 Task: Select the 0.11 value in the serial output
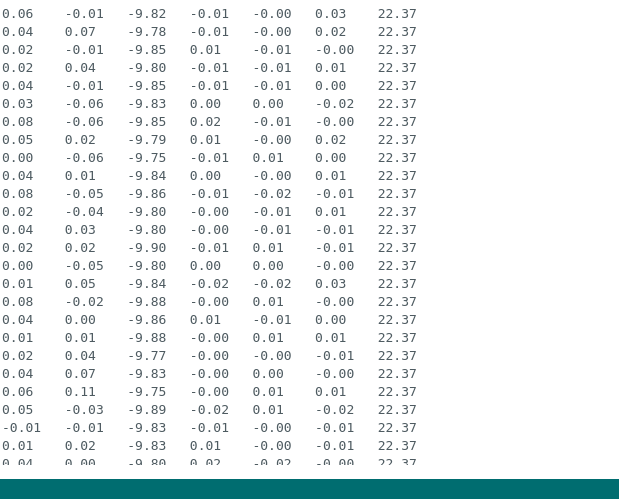pyautogui.click(x=80, y=392)
